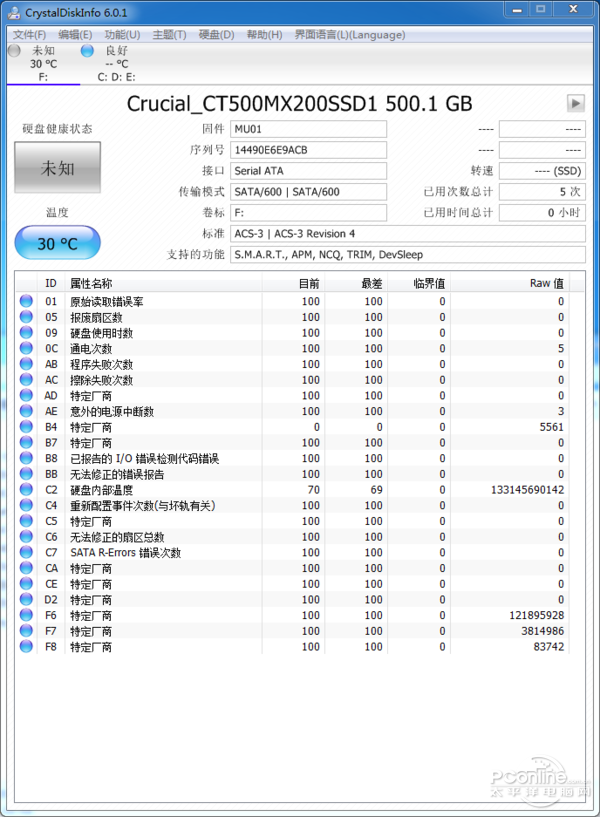600x817 pixels.
Task: Click raw value 121895928
Action: (536, 615)
